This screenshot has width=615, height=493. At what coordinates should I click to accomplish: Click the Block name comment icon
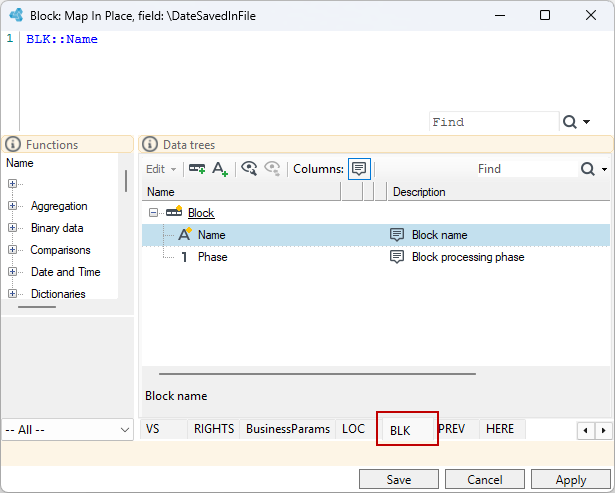click(x=397, y=235)
